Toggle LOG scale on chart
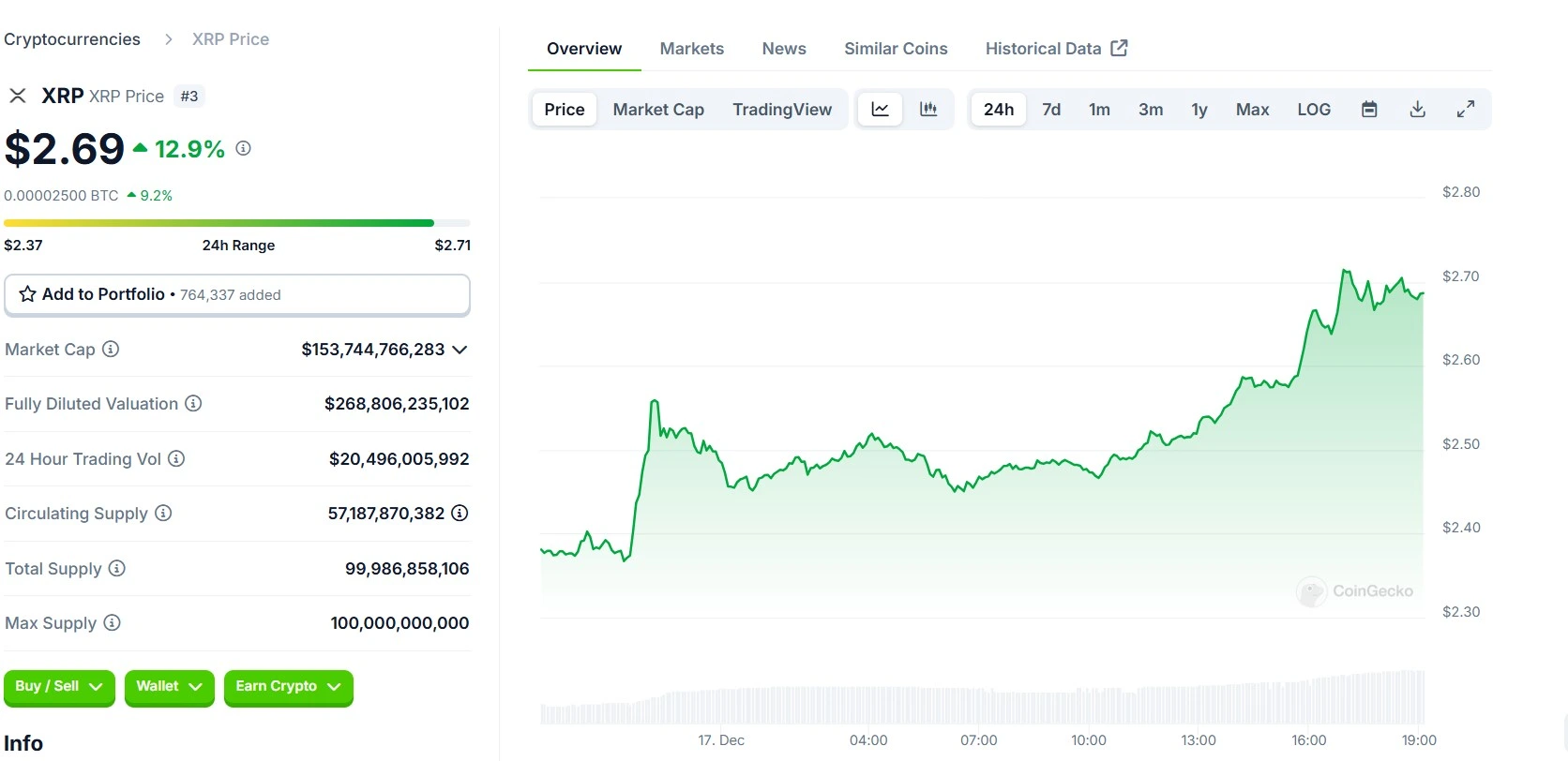The image size is (1568, 761). [x=1314, y=110]
